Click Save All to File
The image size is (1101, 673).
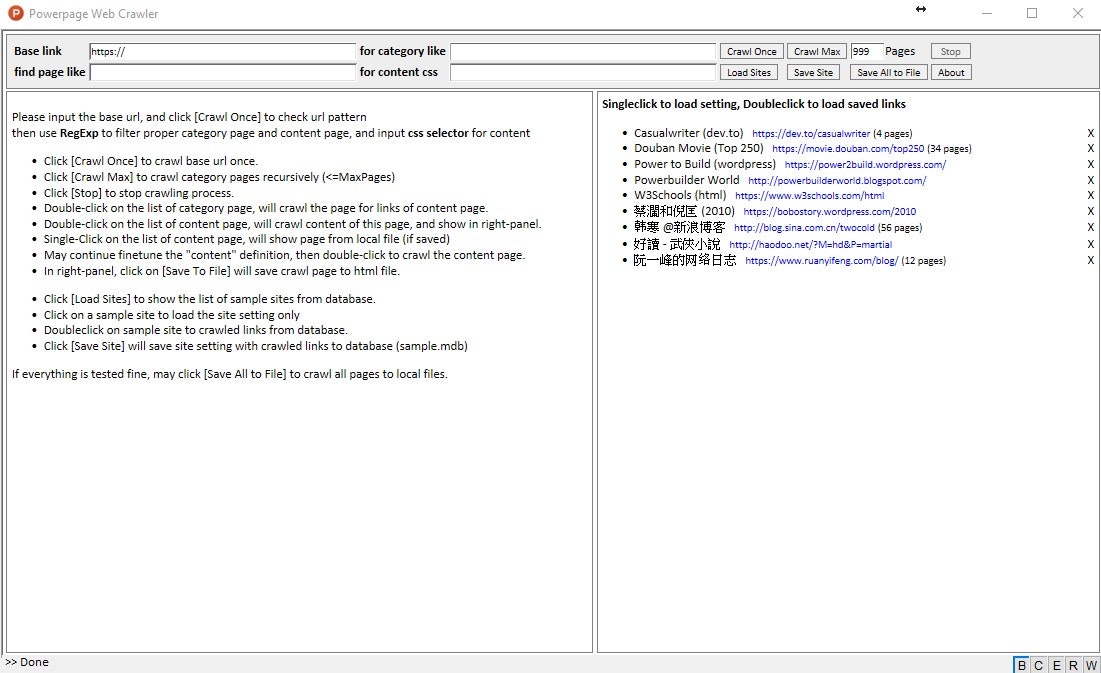point(888,71)
